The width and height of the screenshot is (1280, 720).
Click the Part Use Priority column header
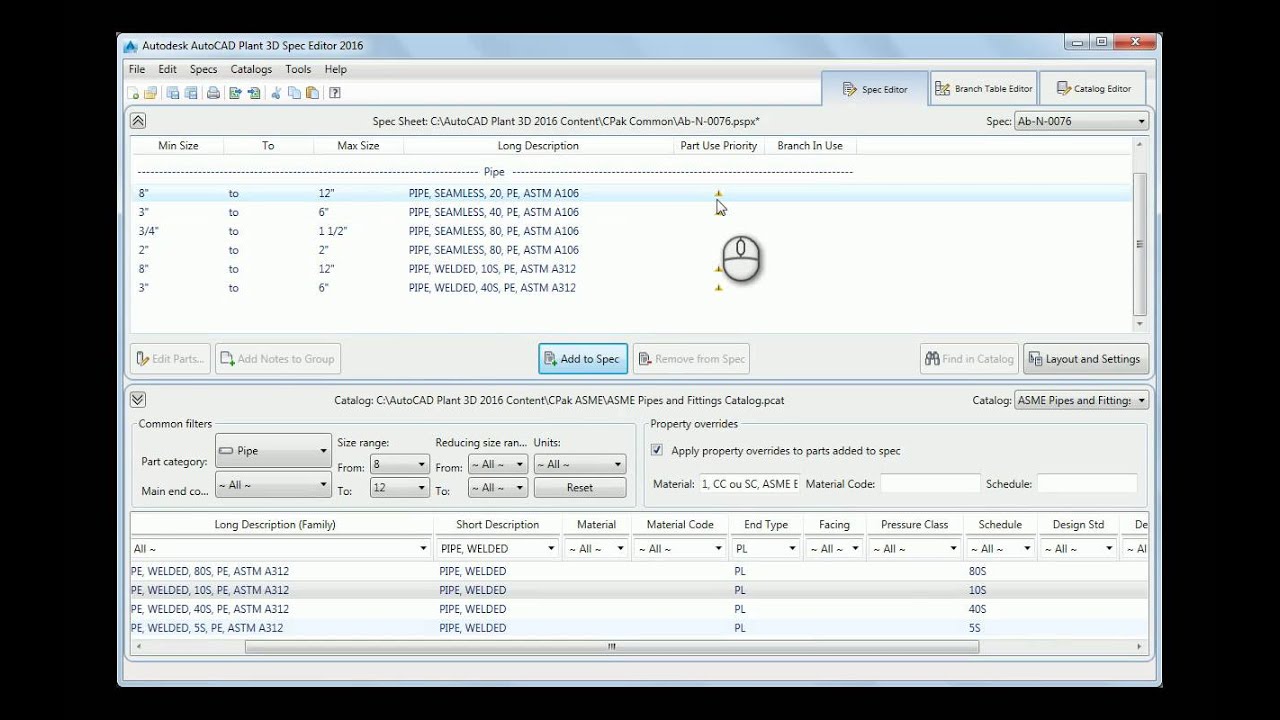click(x=719, y=146)
